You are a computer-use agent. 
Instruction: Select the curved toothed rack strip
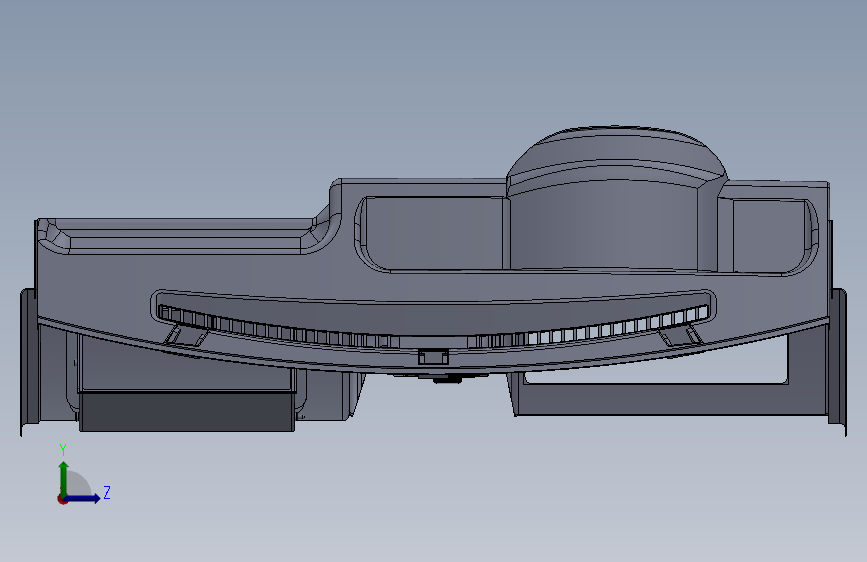[433, 327]
